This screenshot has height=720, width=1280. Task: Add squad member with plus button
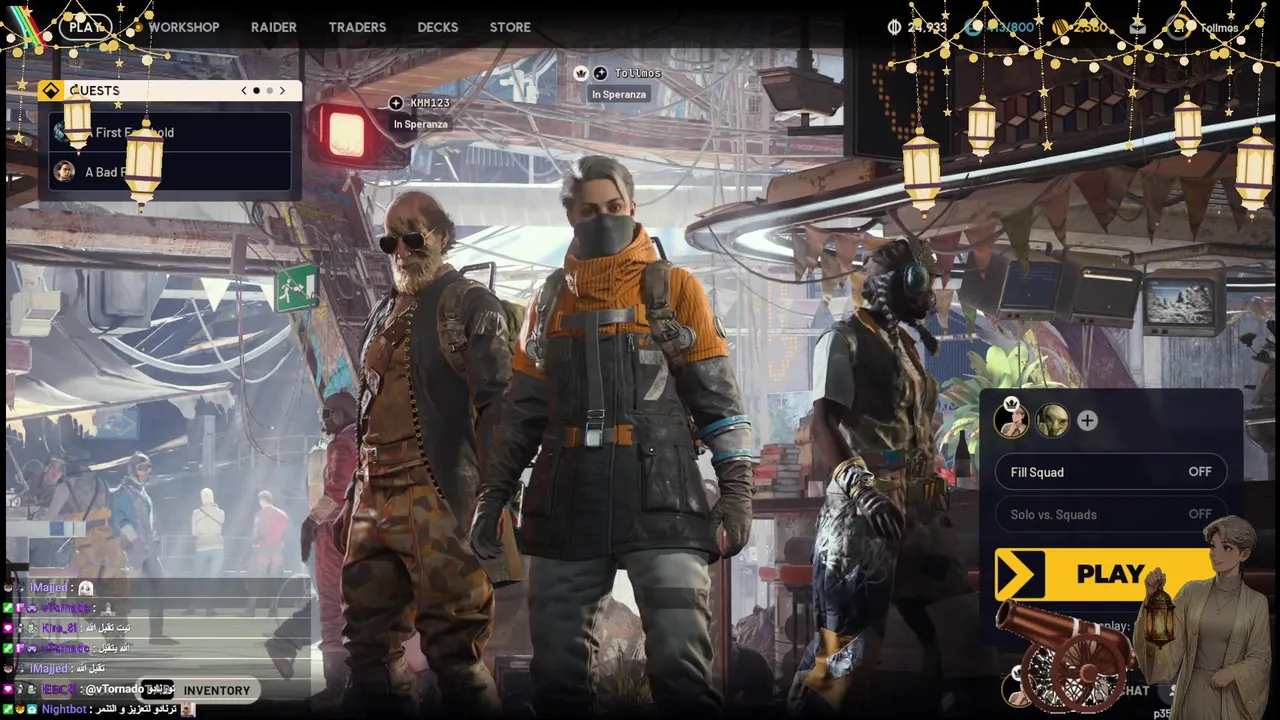pyautogui.click(x=1087, y=421)
